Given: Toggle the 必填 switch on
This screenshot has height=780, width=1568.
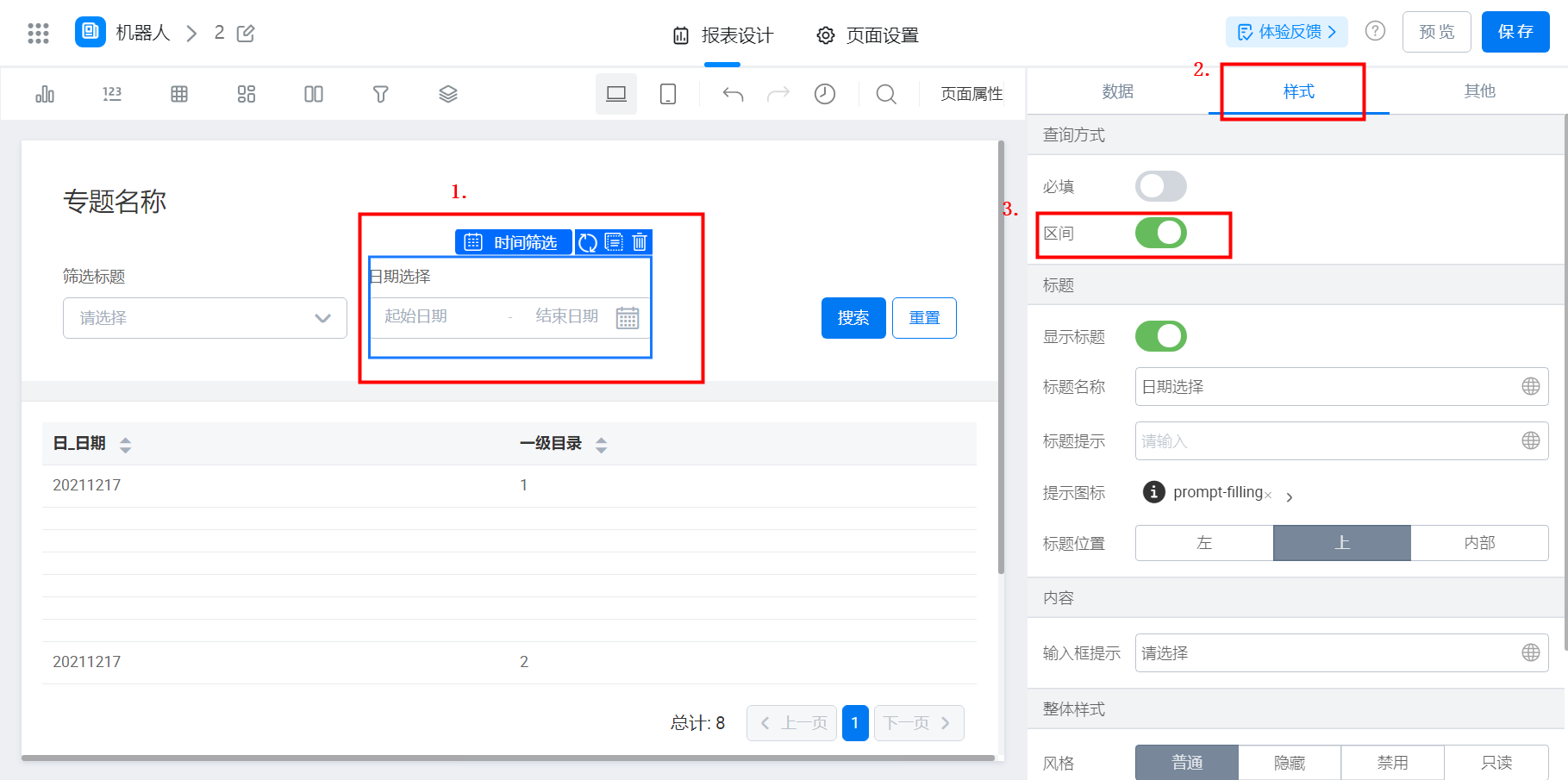Looking at the screenshot, I should tap(1160, 186).
